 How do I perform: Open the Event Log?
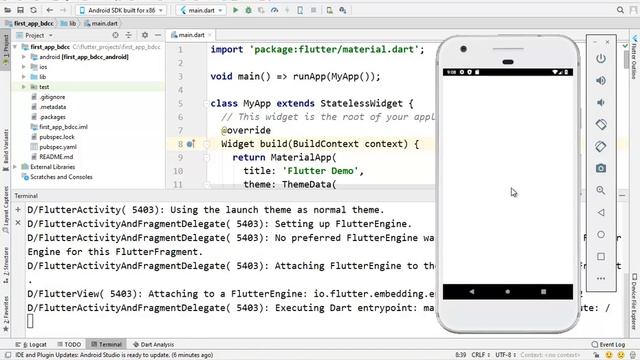pos(608,344)
